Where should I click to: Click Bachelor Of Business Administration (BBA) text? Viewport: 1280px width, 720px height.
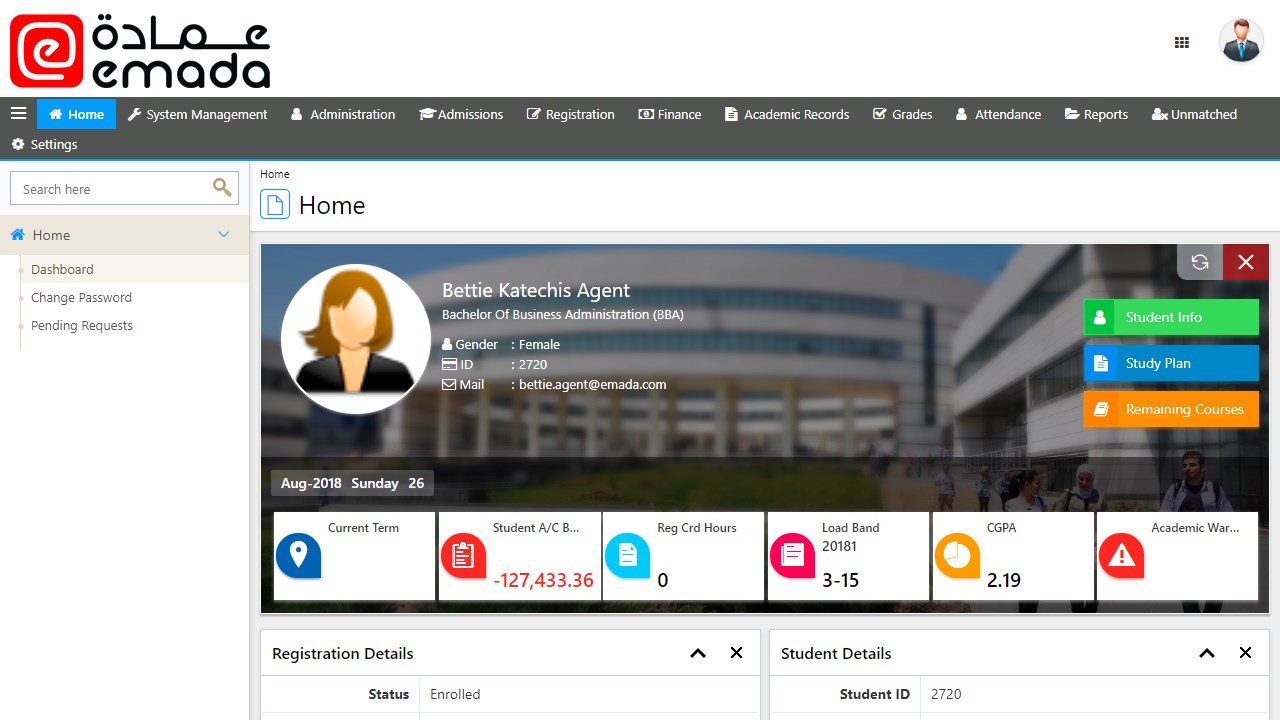(x=563, y=314)
